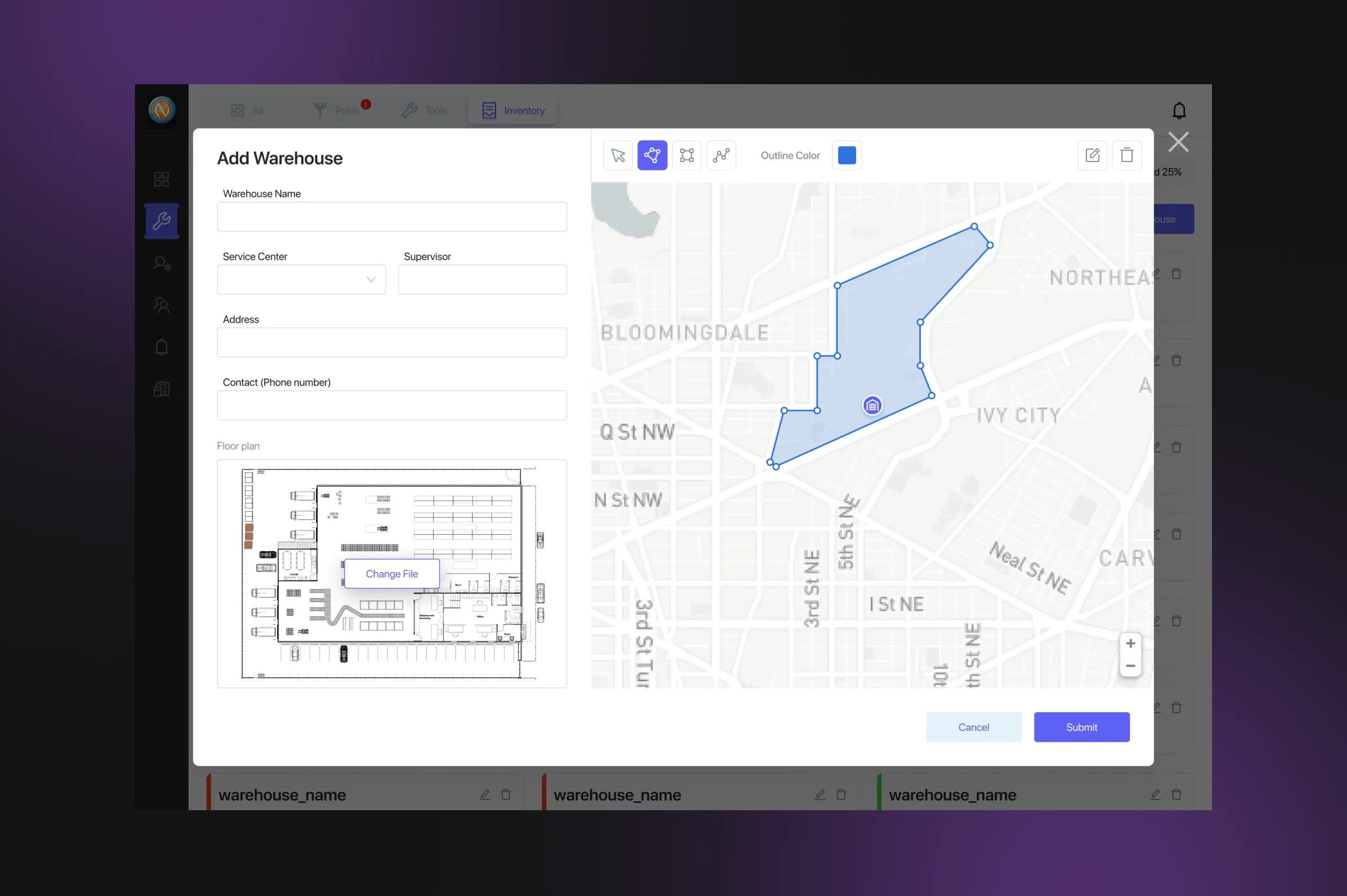
Task: Delete drawn shape with trash icon
Action: 1126,156
